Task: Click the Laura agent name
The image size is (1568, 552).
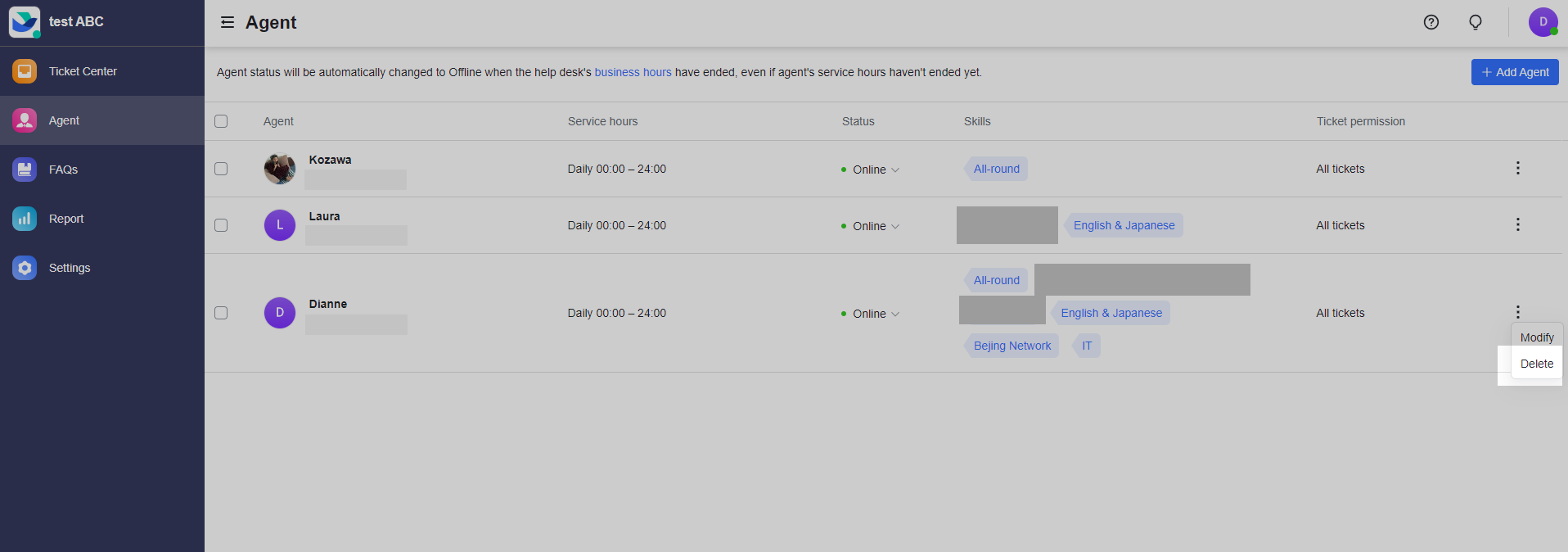Action: click(324, 216)
